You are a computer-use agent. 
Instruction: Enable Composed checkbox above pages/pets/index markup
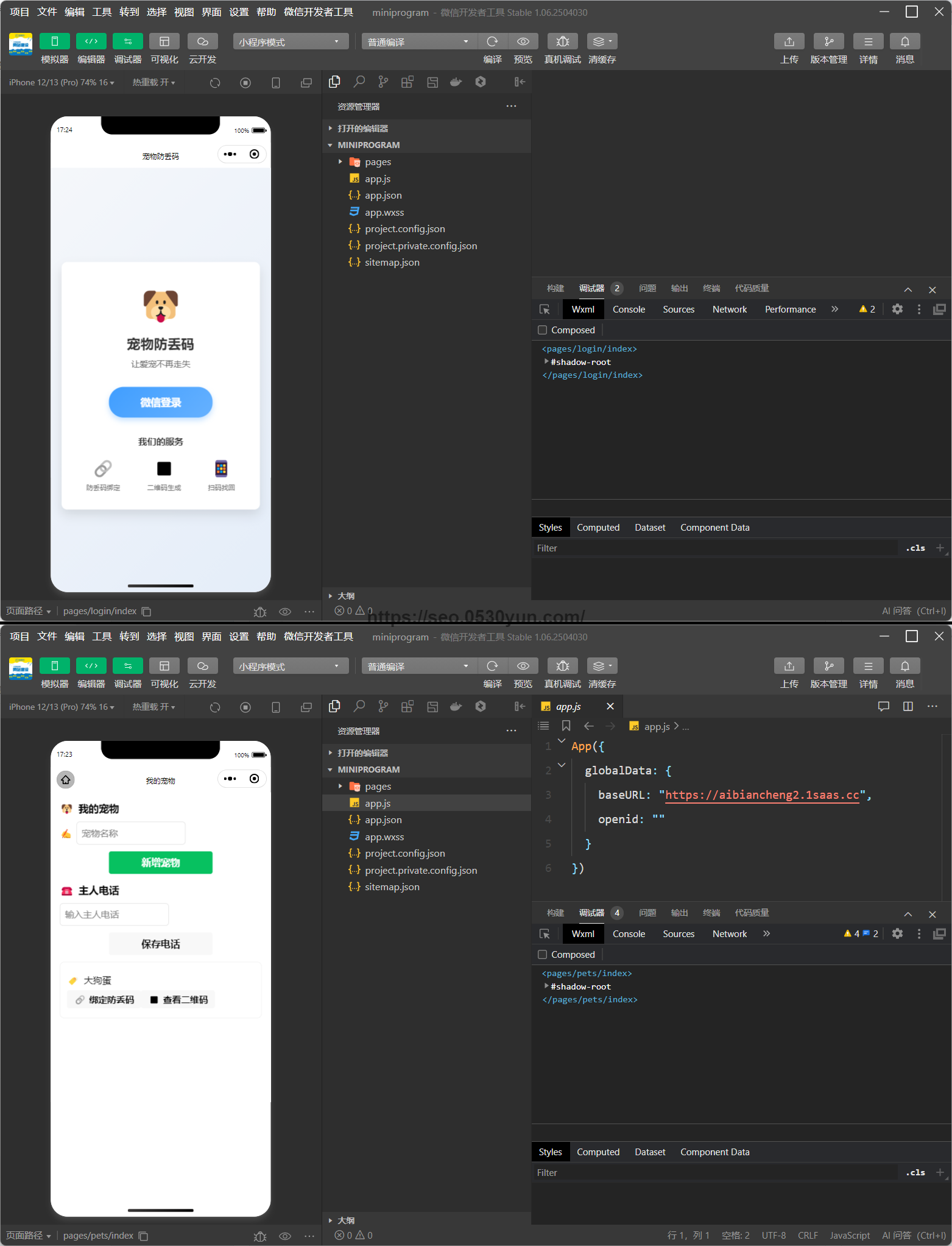(543, 955)
